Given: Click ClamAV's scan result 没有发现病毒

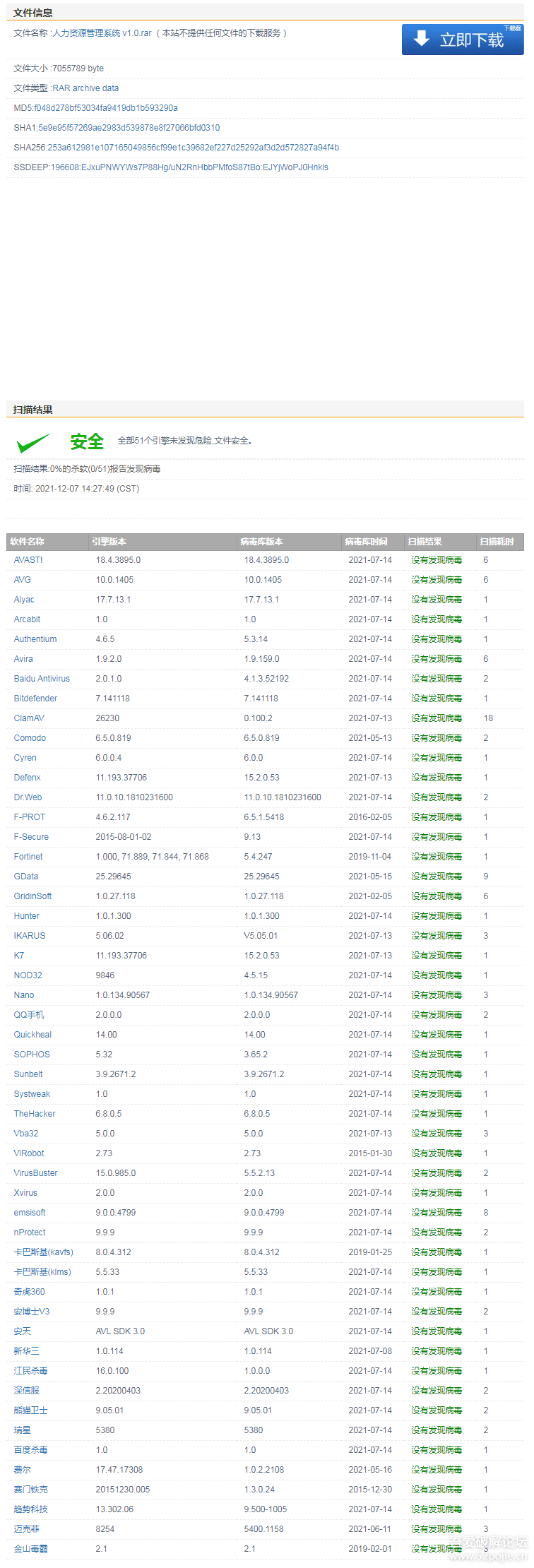Looking at the screenshot, I should (x=437, y=718).
